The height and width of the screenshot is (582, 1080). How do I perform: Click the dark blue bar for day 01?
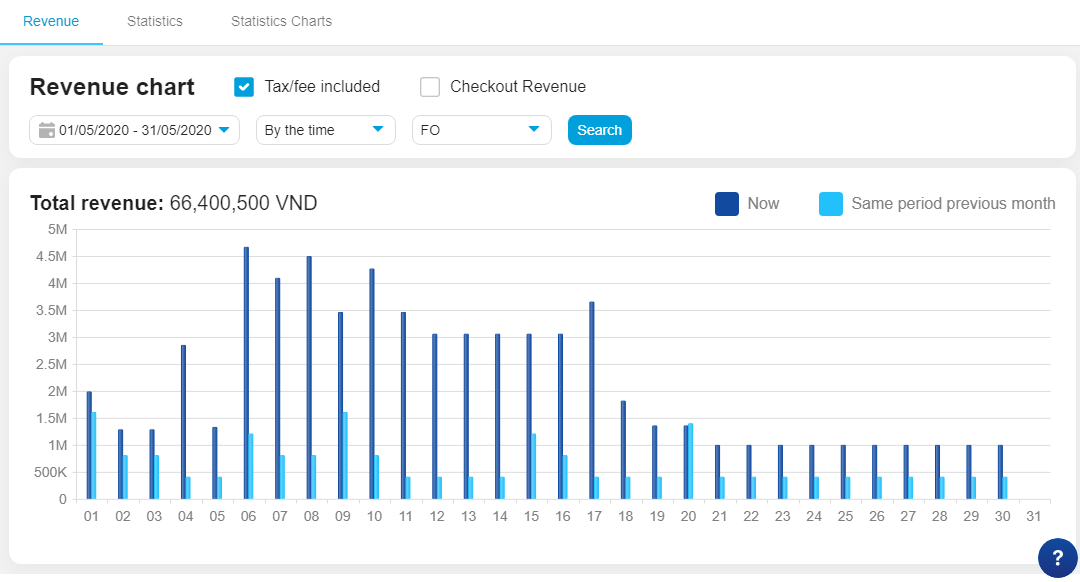click(89, 445)
